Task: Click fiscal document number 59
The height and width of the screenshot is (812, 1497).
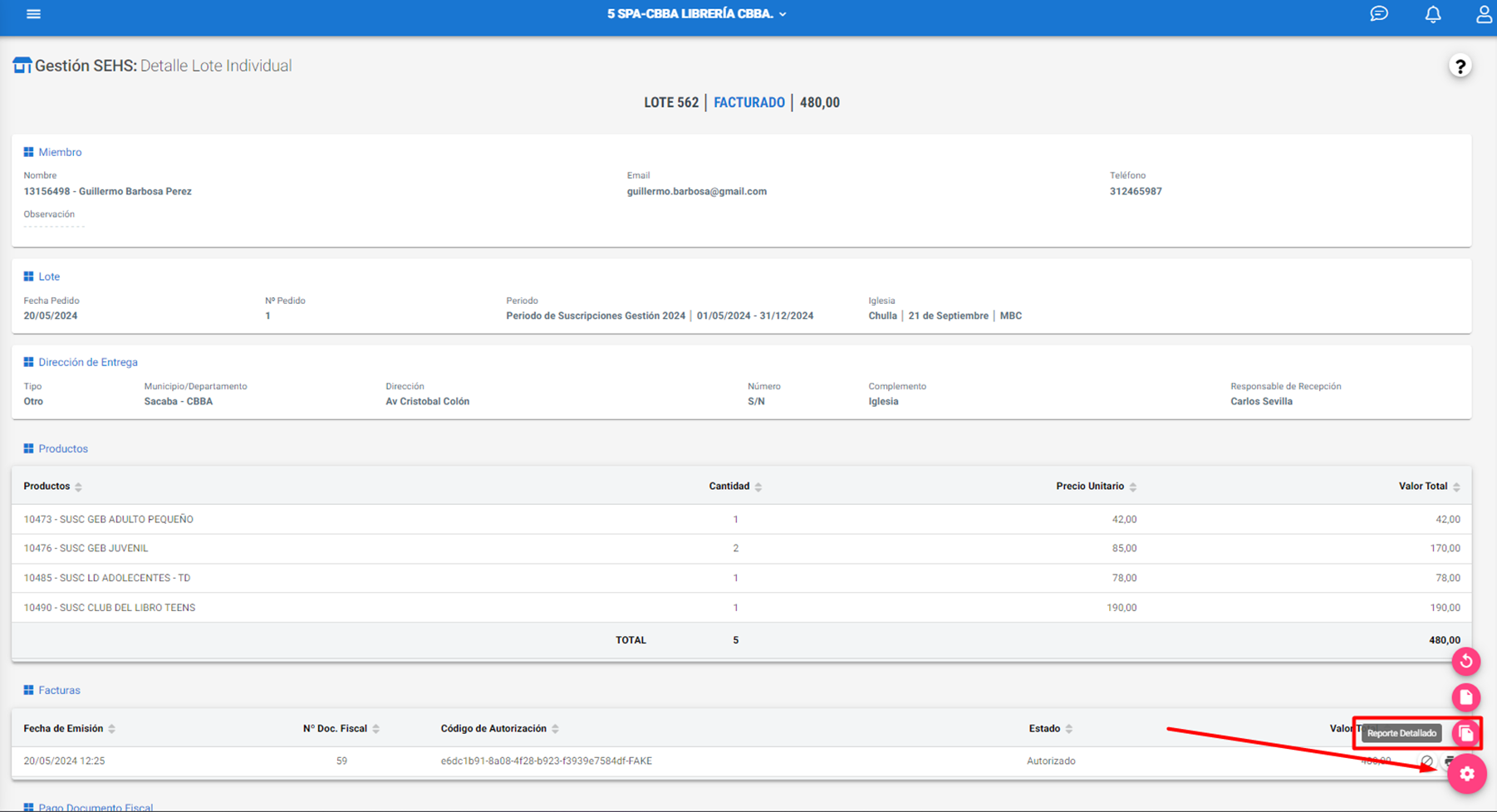Action: (341, 761)
